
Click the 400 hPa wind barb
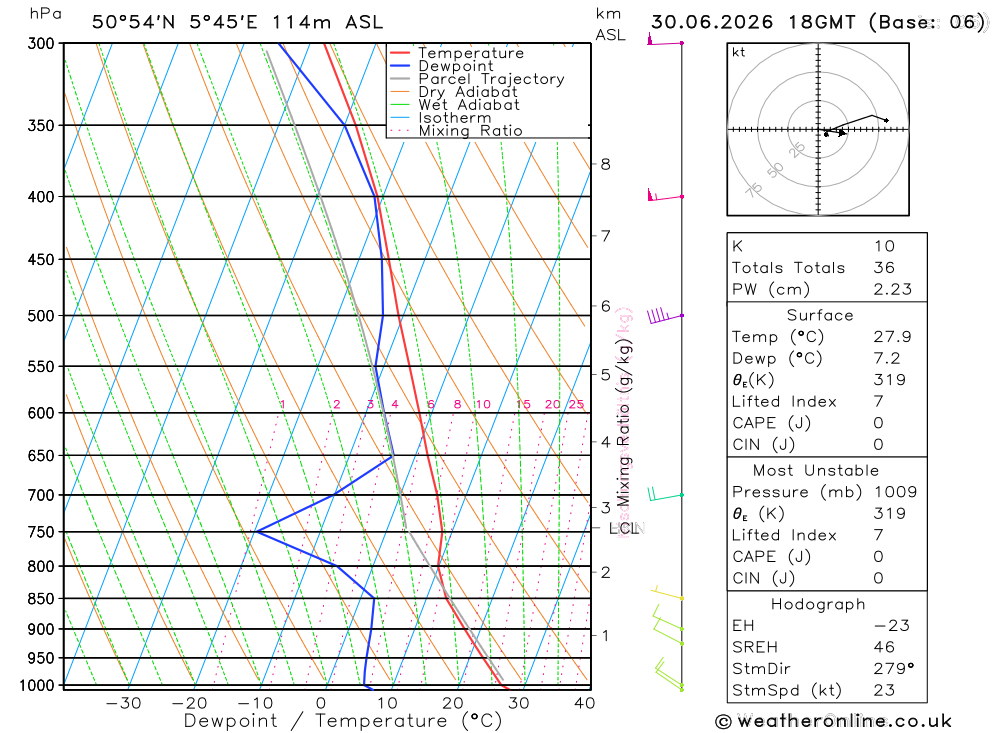(x=665, y=195)
